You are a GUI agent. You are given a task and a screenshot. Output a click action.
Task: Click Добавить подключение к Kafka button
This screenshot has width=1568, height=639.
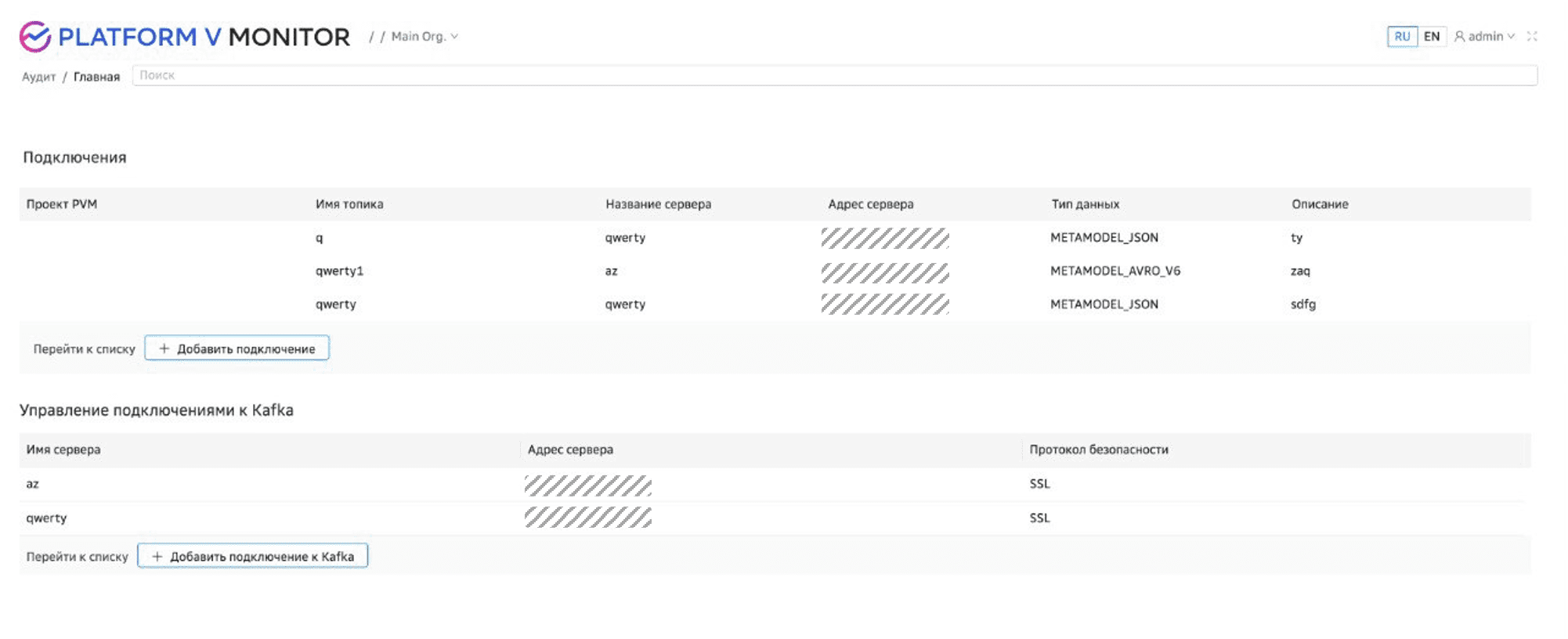(252, 556)
